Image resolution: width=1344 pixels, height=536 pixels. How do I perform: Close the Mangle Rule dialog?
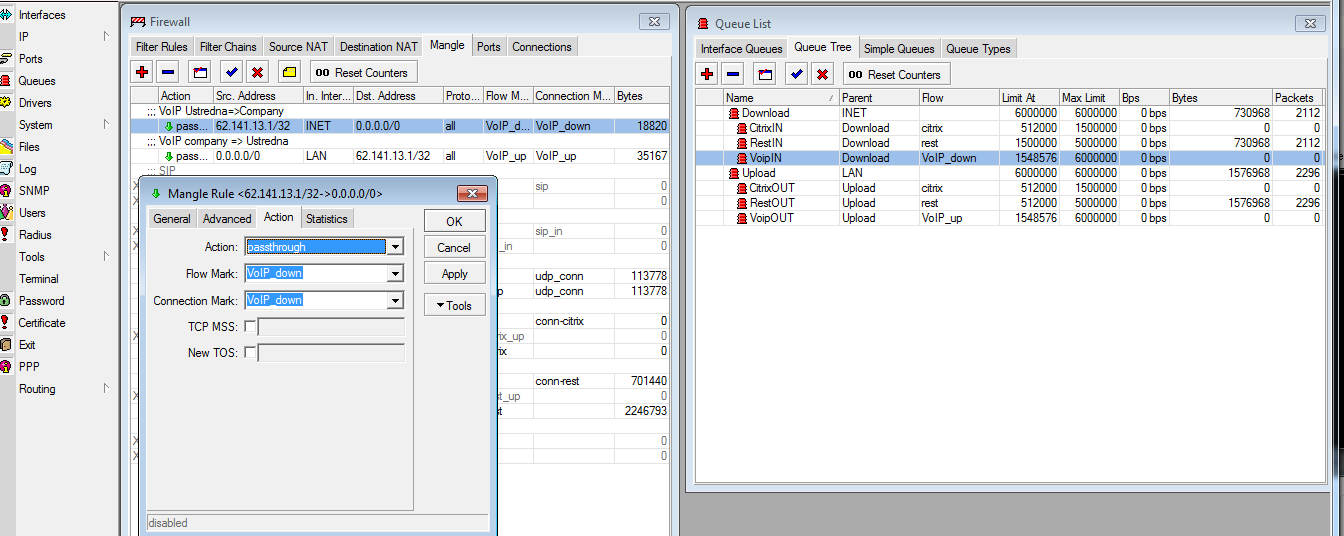[472, 193]
